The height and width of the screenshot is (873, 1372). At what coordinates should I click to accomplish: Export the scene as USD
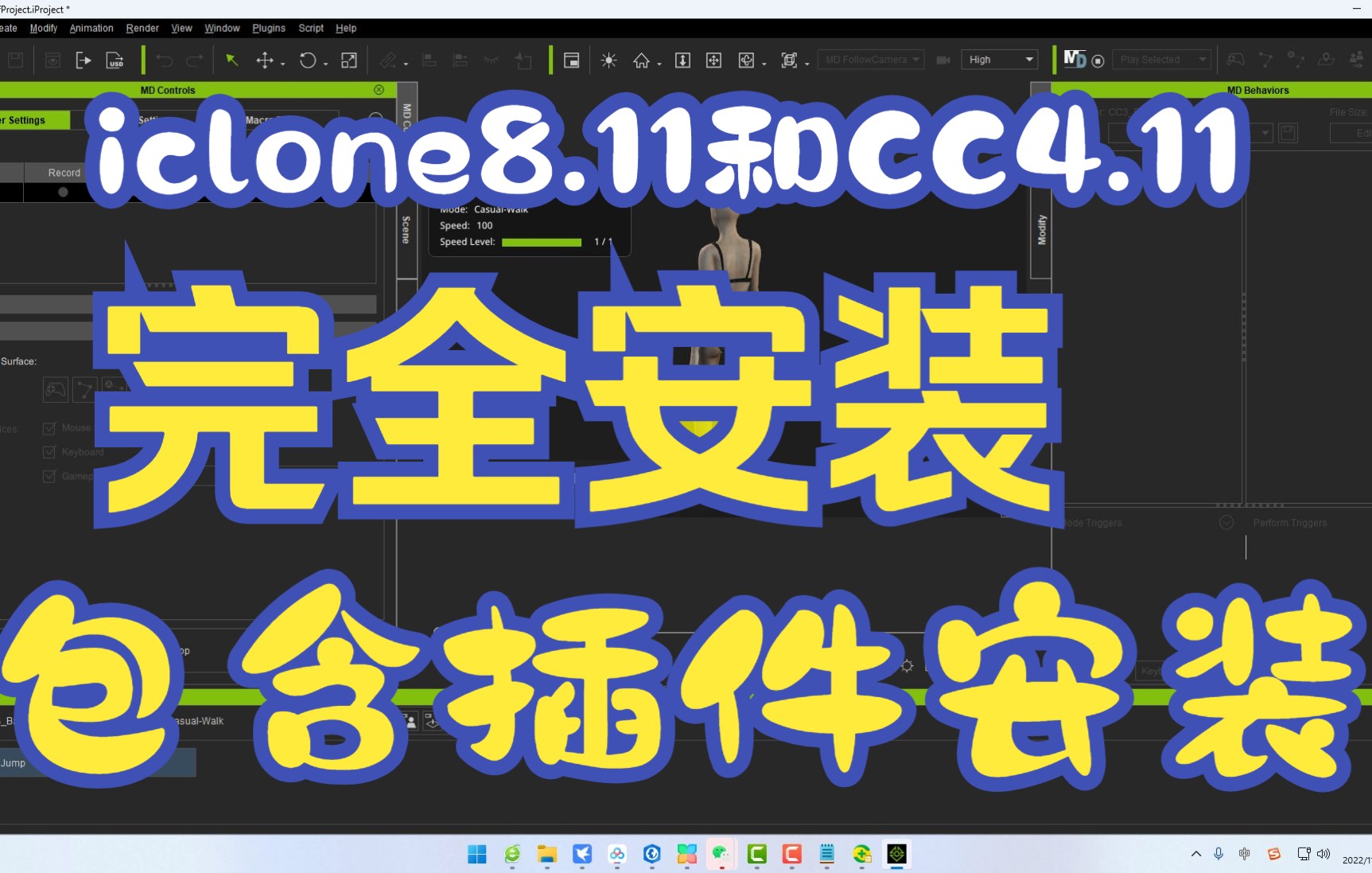point(115,61)
